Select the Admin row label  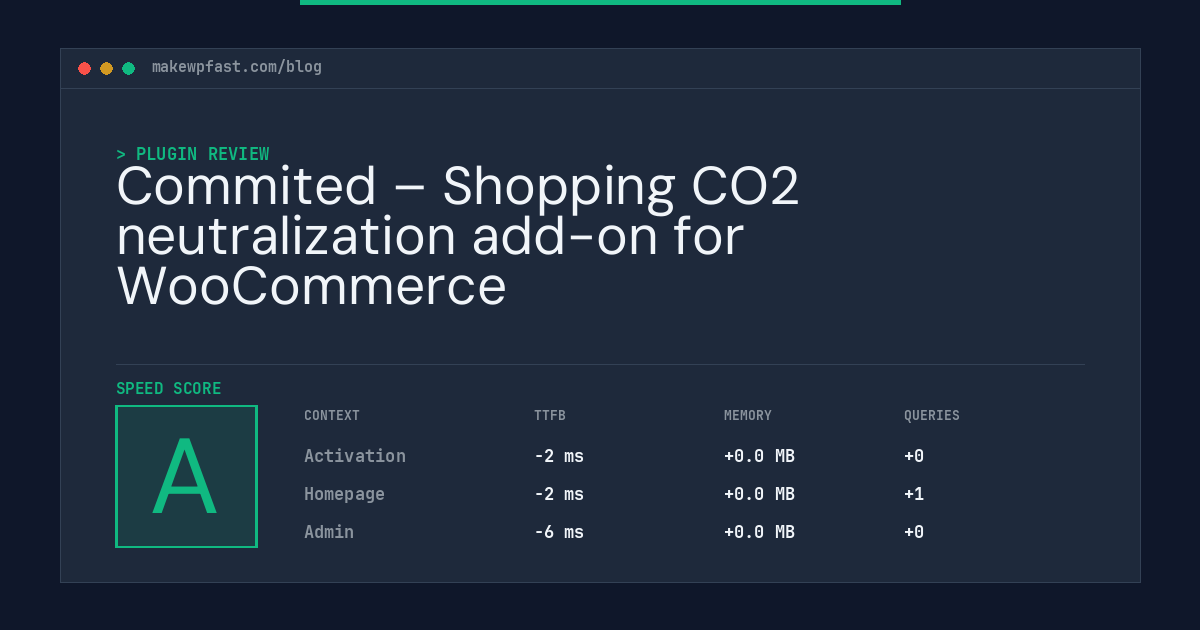click(x=329, y=532)
